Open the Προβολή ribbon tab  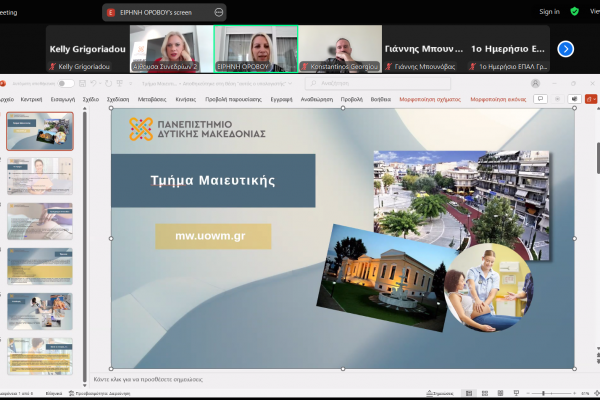(x=352, y=99)
